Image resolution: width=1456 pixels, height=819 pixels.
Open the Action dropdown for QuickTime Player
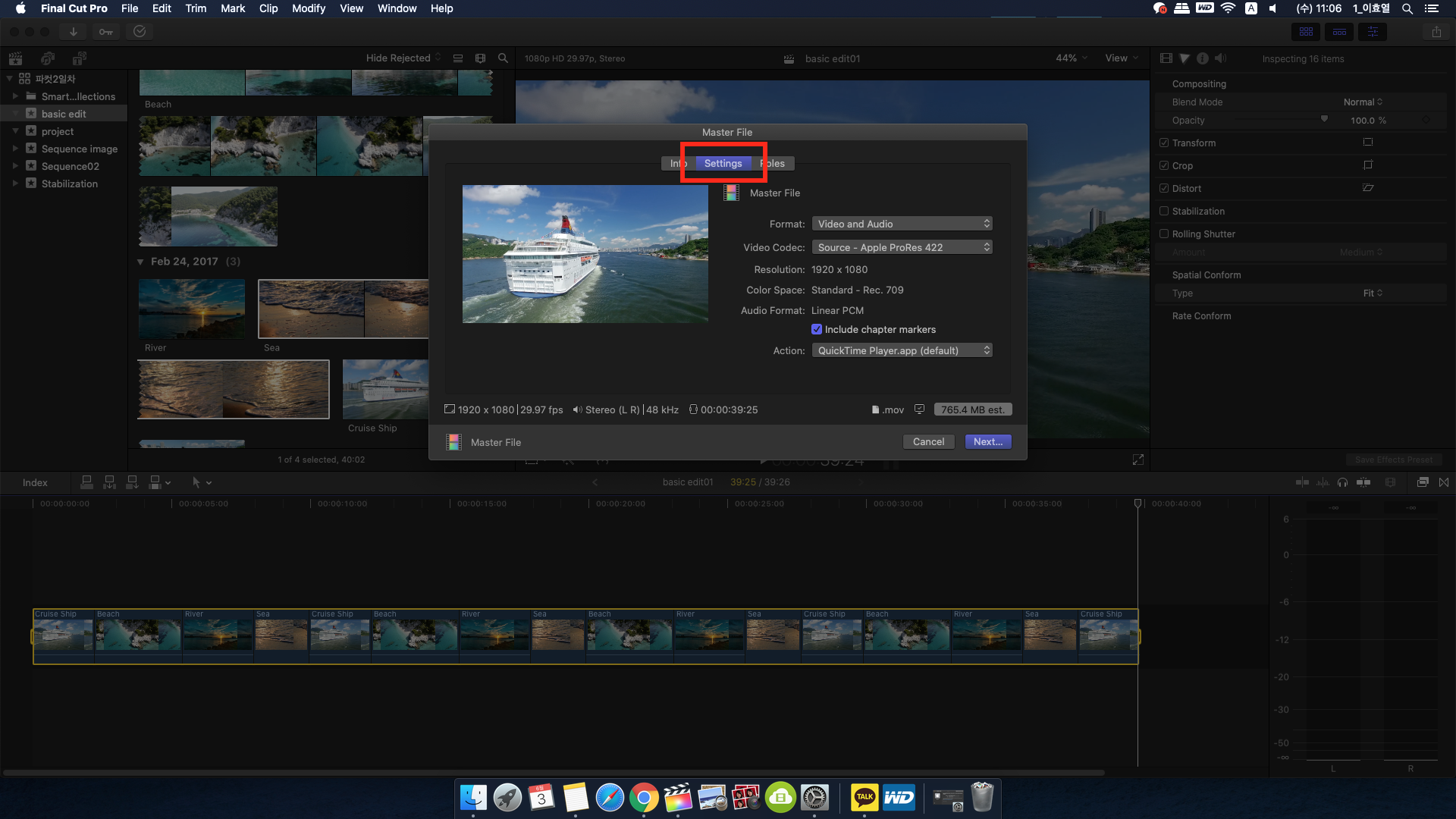point(902,350)
